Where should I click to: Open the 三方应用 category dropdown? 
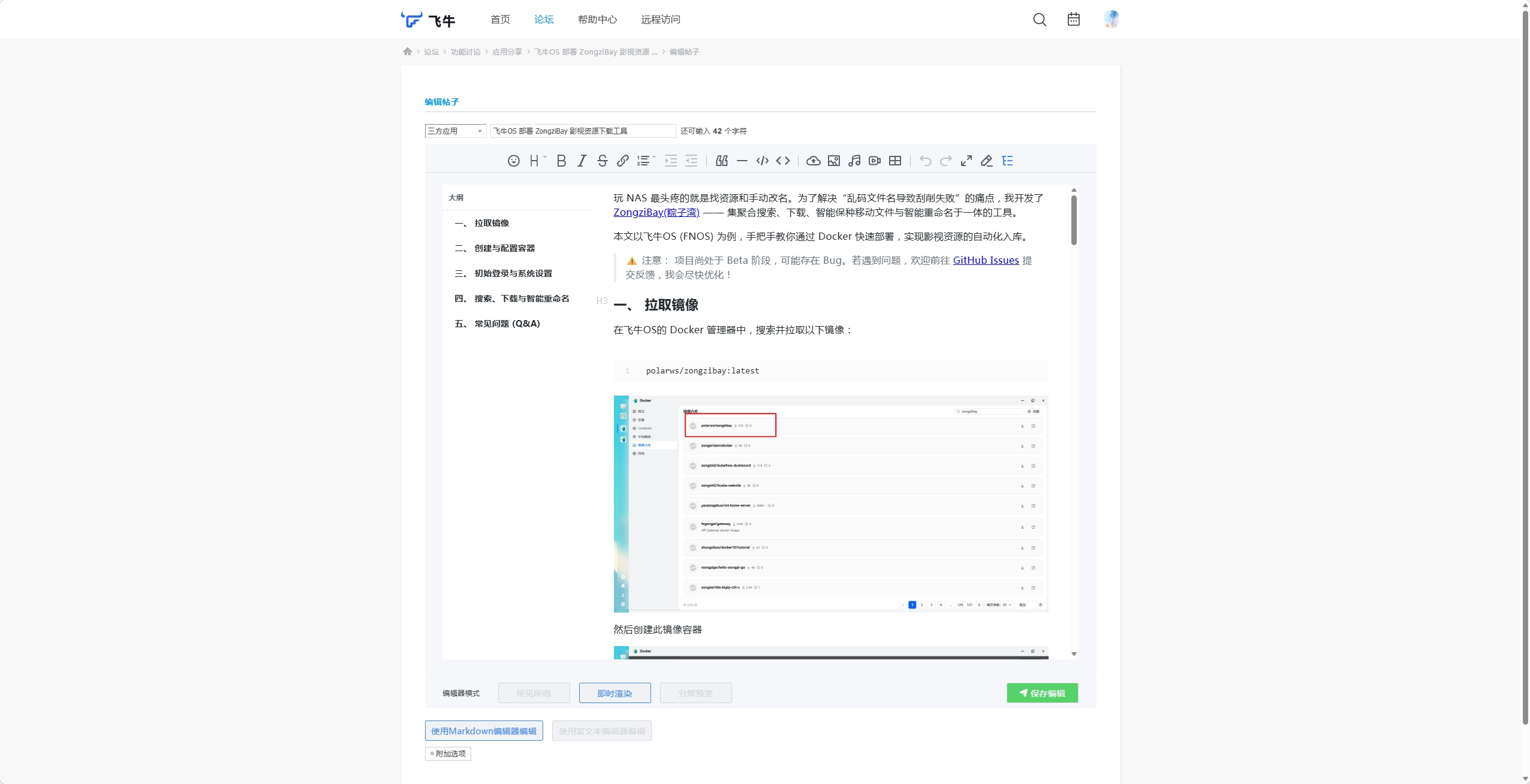(455, 131)
